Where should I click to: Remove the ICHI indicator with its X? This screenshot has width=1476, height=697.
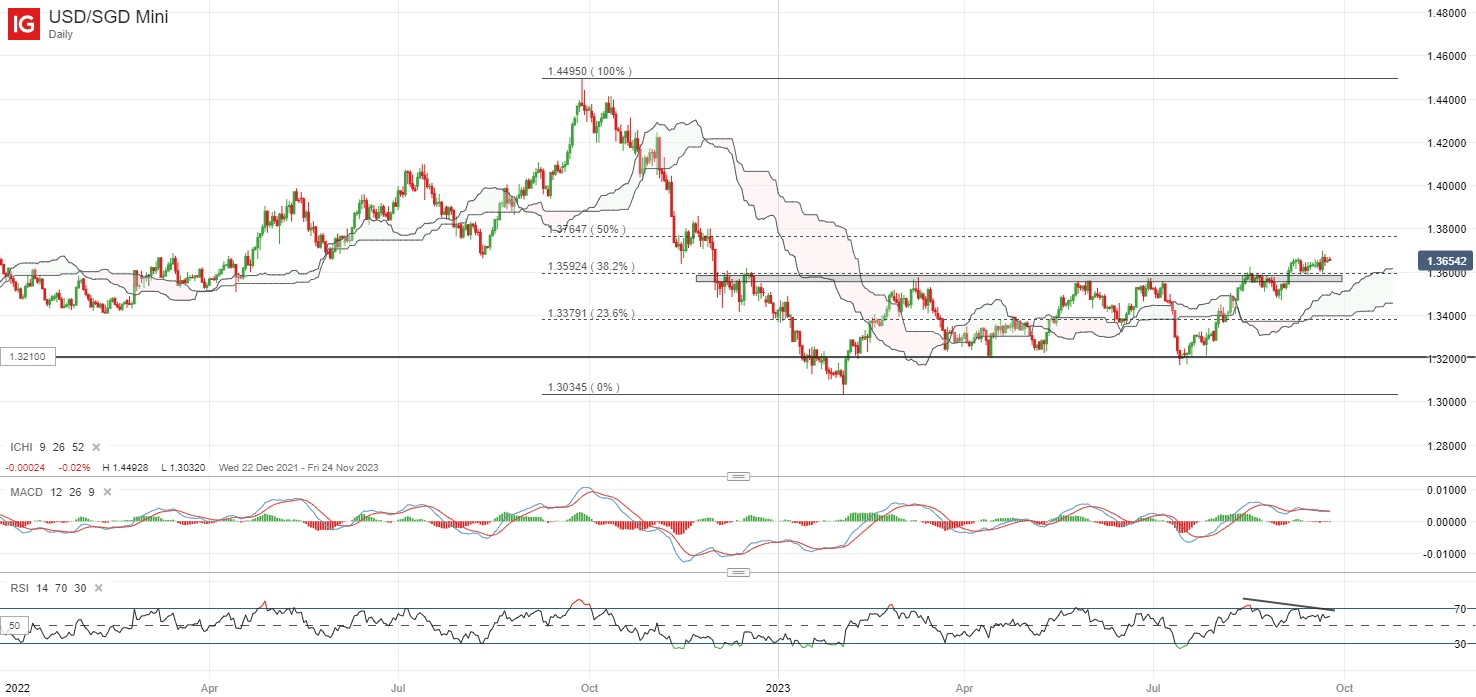97,448
